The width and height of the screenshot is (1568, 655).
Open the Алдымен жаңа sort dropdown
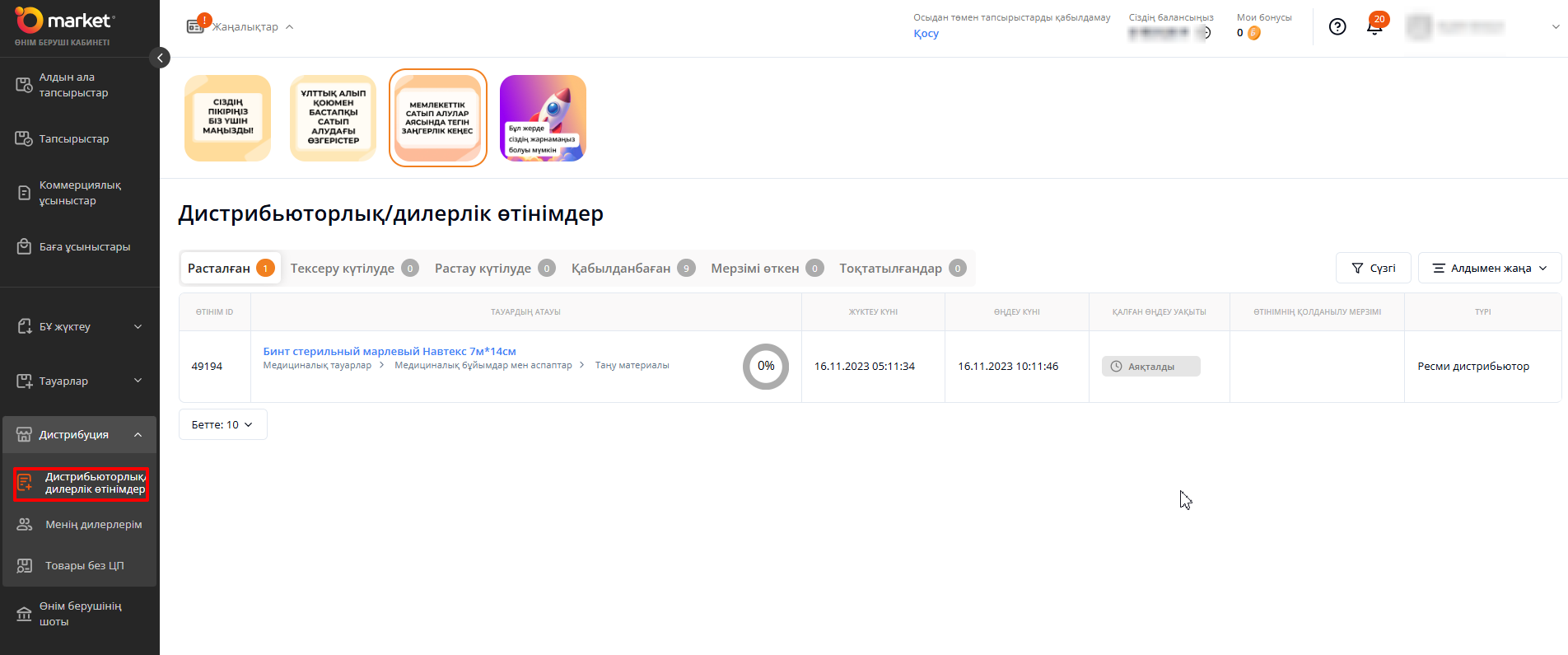click(1490, 268)
